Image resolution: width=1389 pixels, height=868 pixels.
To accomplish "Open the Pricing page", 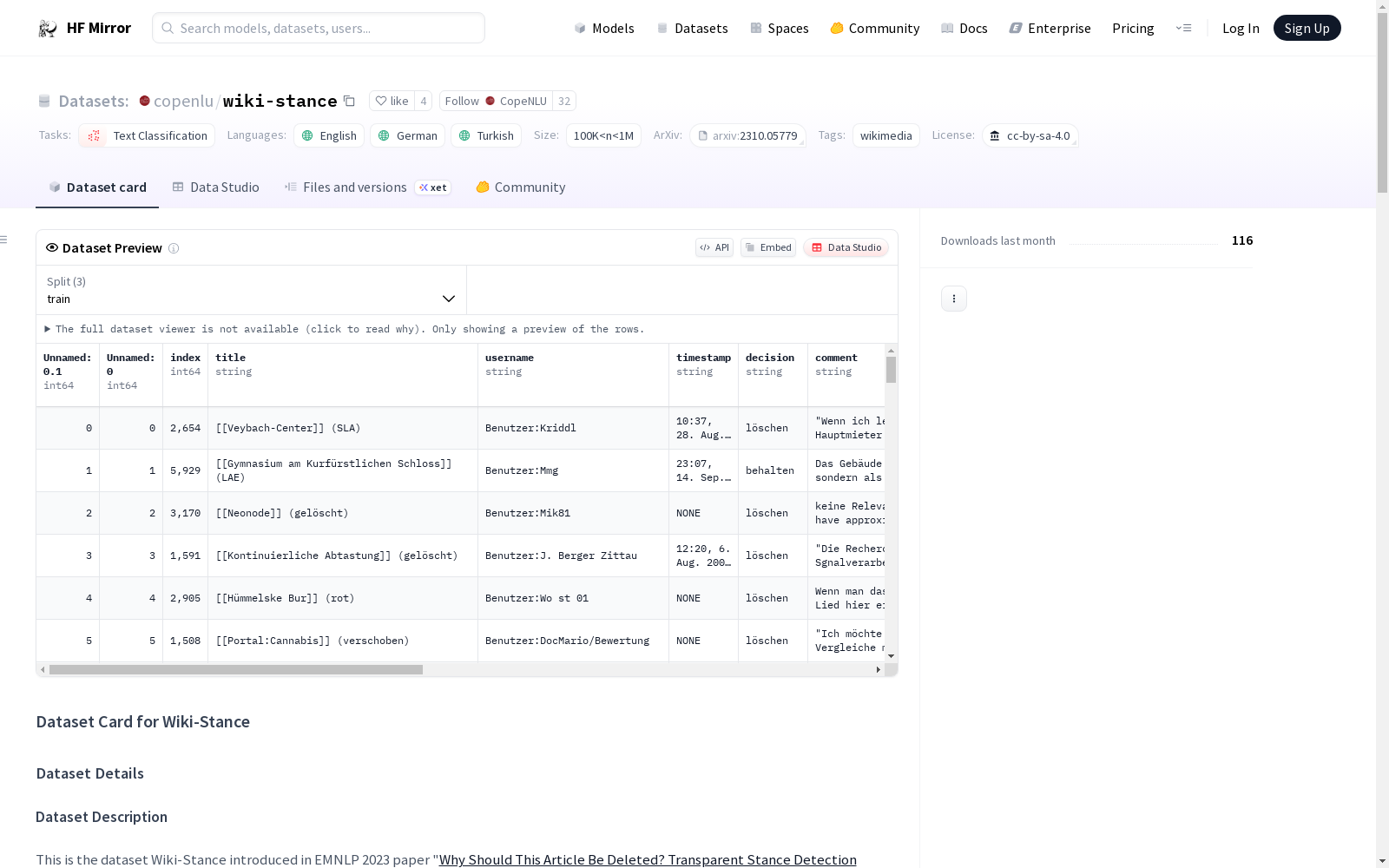I will (x=1133, y=29).
